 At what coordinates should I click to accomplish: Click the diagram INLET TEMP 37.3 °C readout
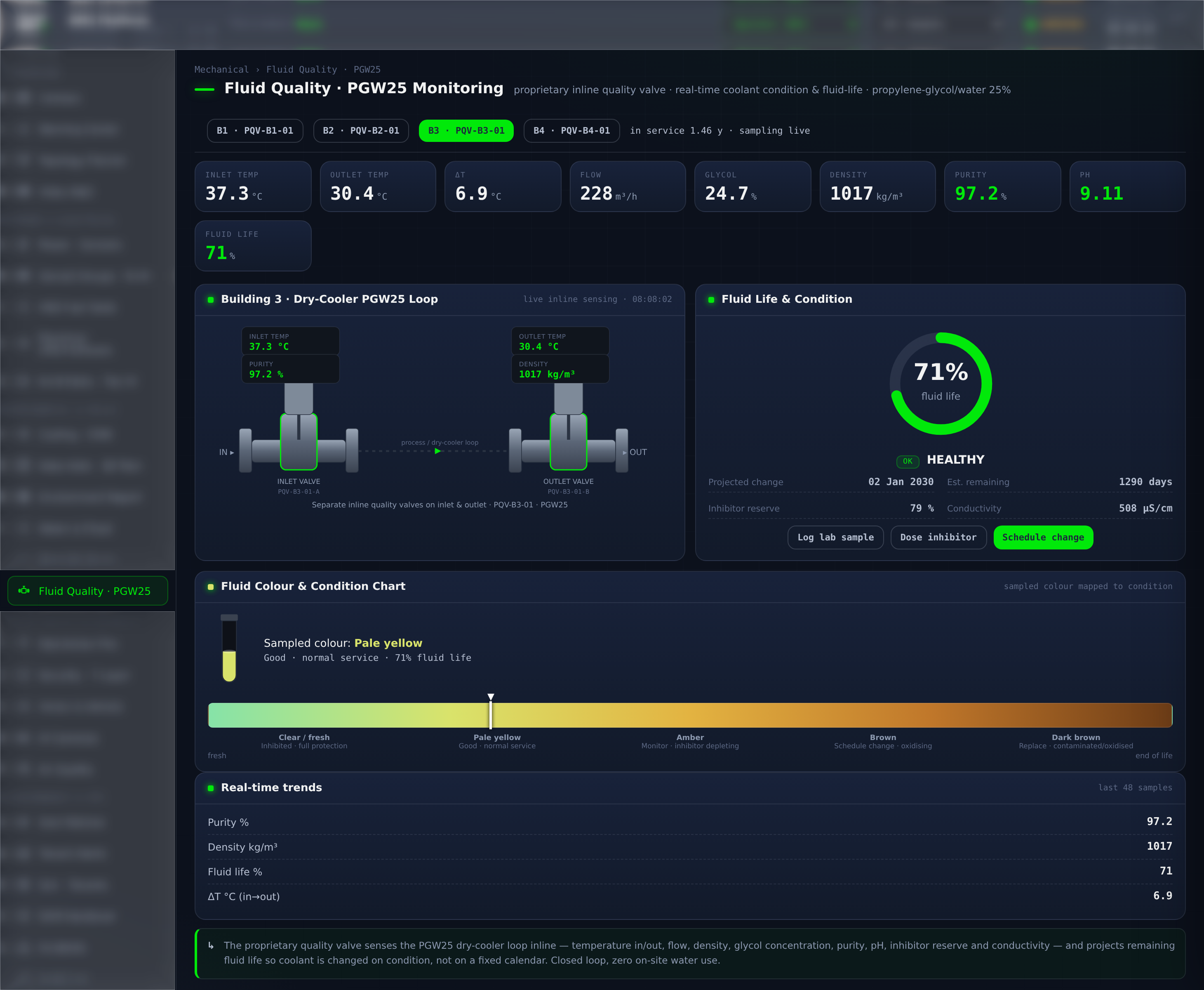point(291,341)
